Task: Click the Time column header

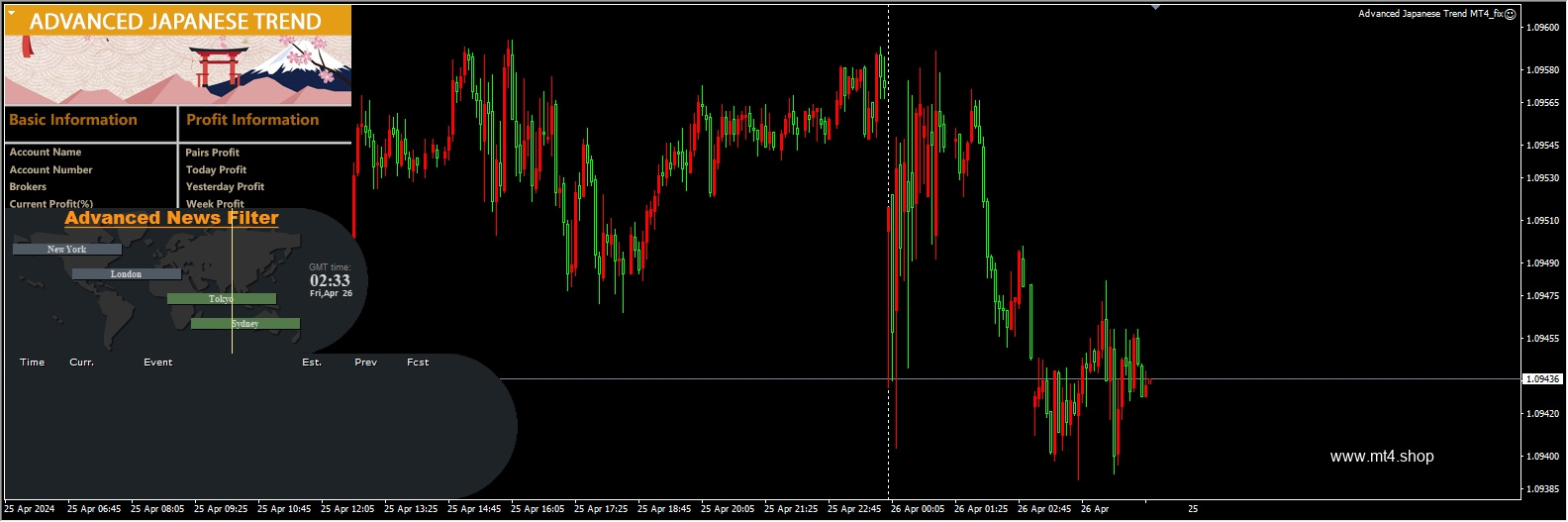Action: (33, 363)
